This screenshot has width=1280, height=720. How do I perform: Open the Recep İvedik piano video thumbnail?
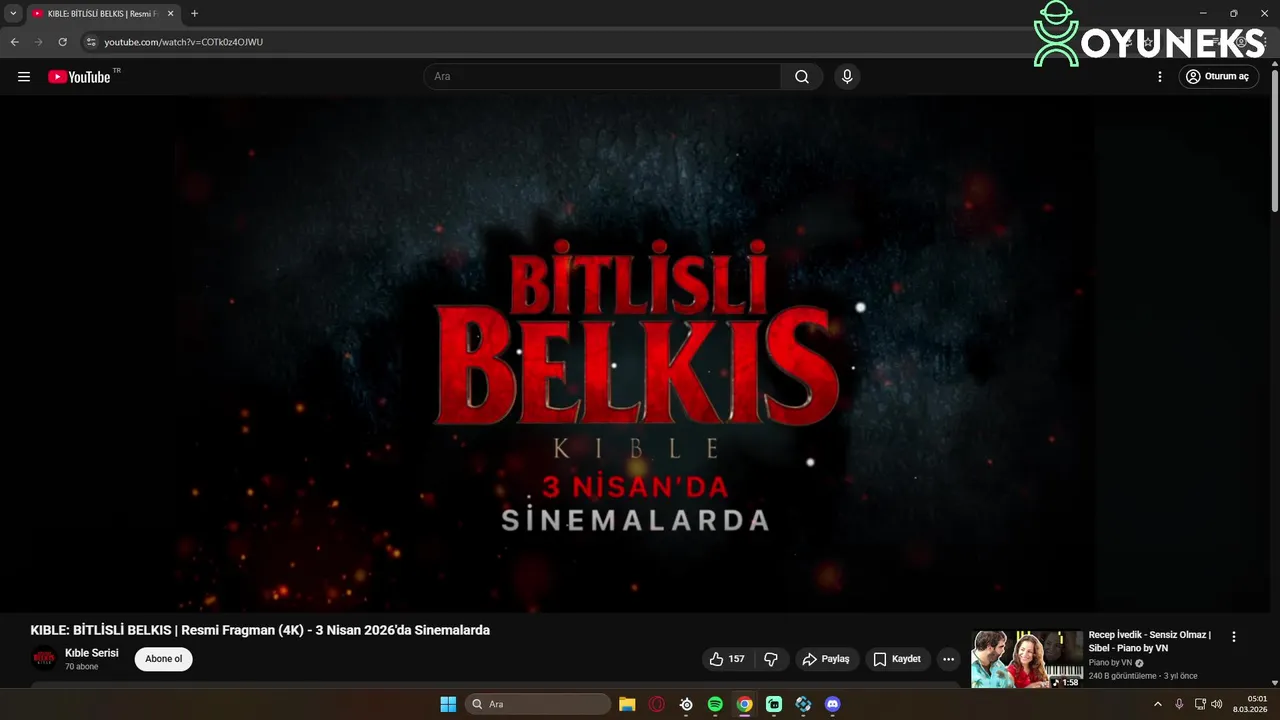1027,659
